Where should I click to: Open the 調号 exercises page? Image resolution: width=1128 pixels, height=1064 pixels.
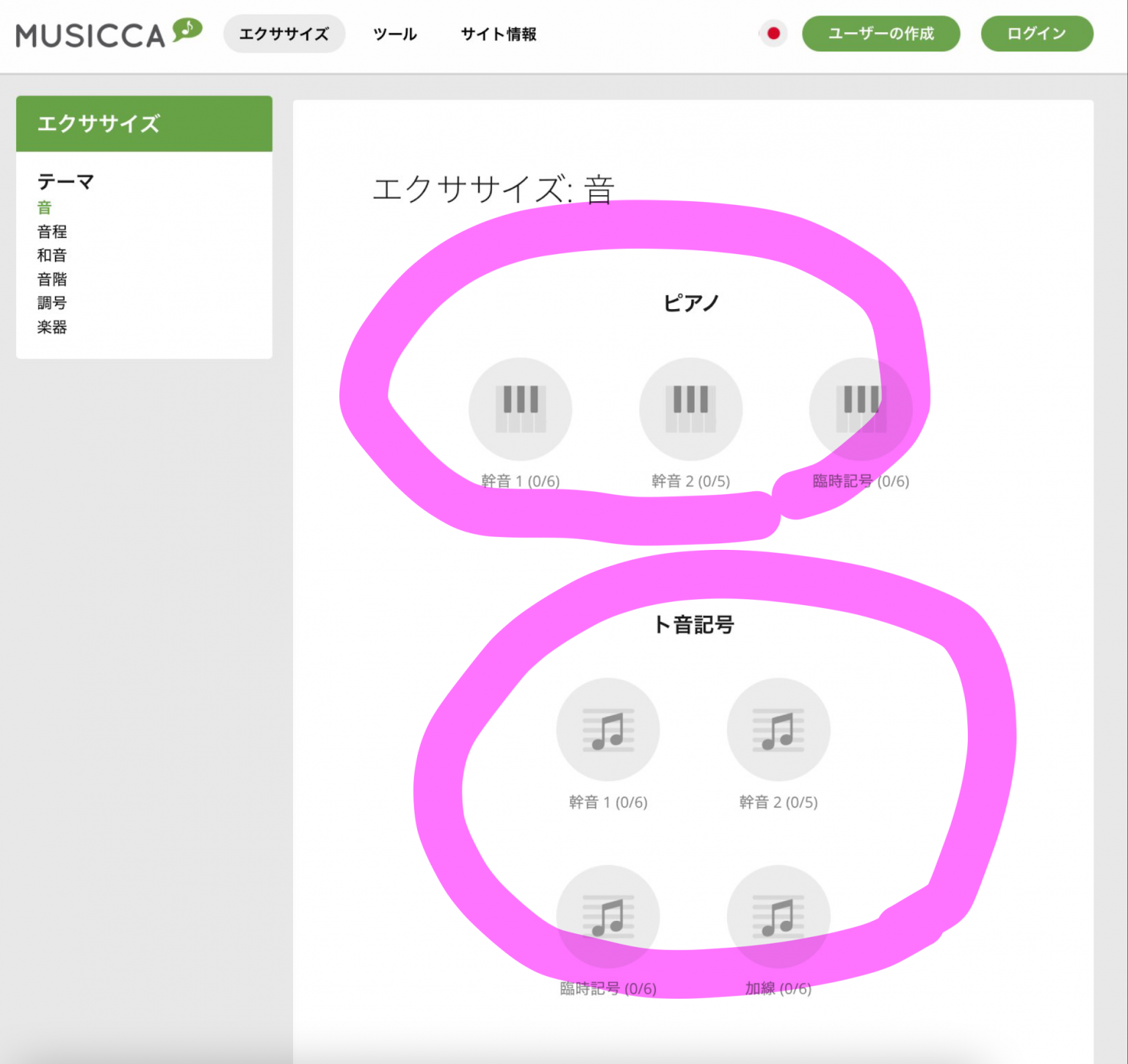[52, 303]
